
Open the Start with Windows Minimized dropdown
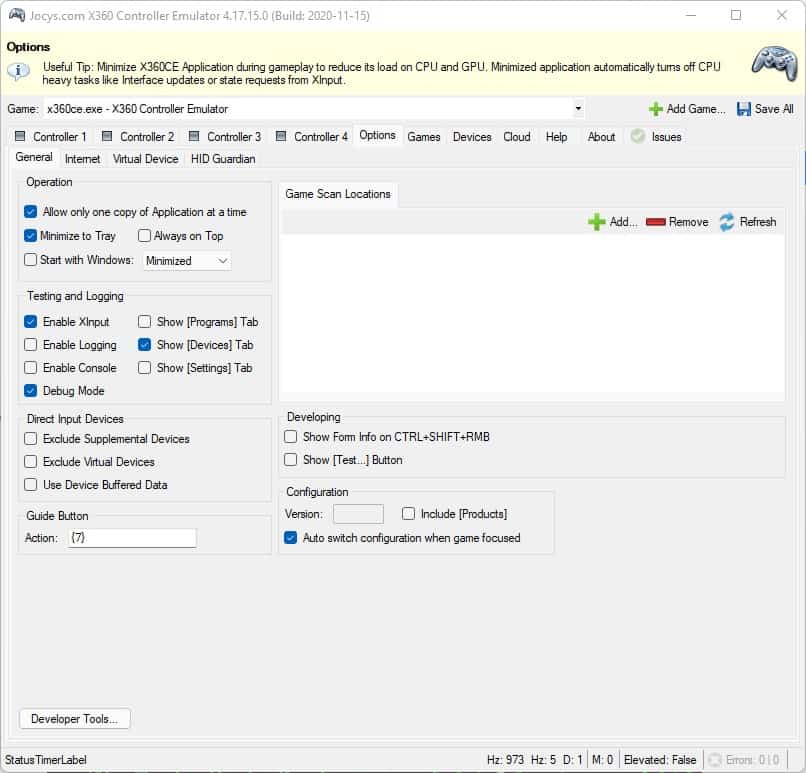click(223, 261)
